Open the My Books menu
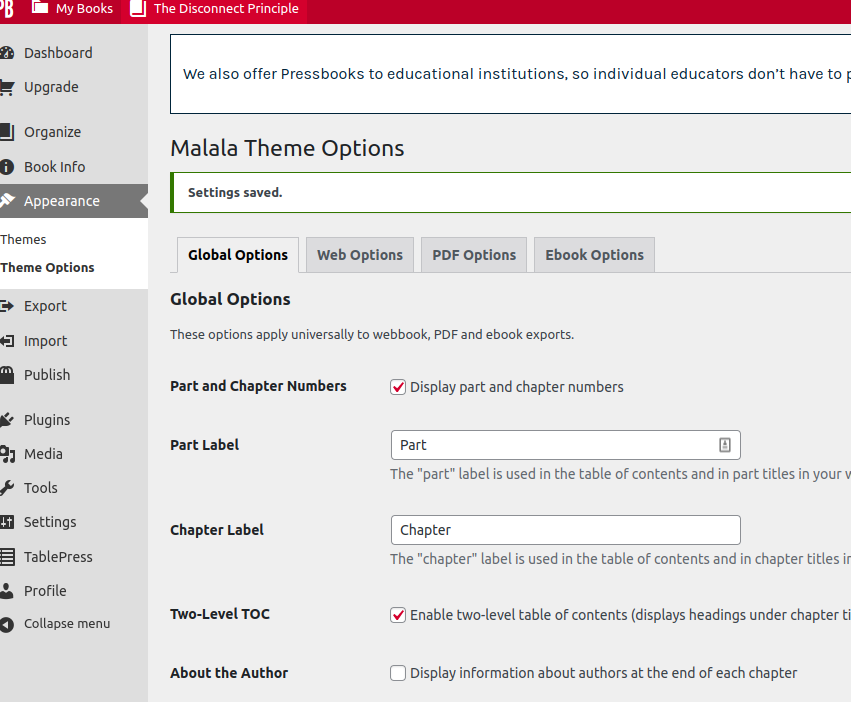The height and width of the screenshot is (702, 851). [72, 9]
